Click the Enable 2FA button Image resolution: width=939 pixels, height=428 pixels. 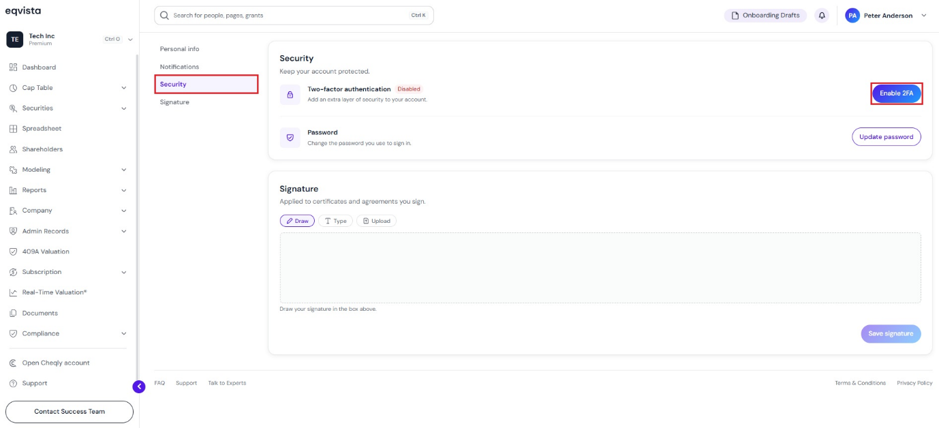(x=896, y=93)
